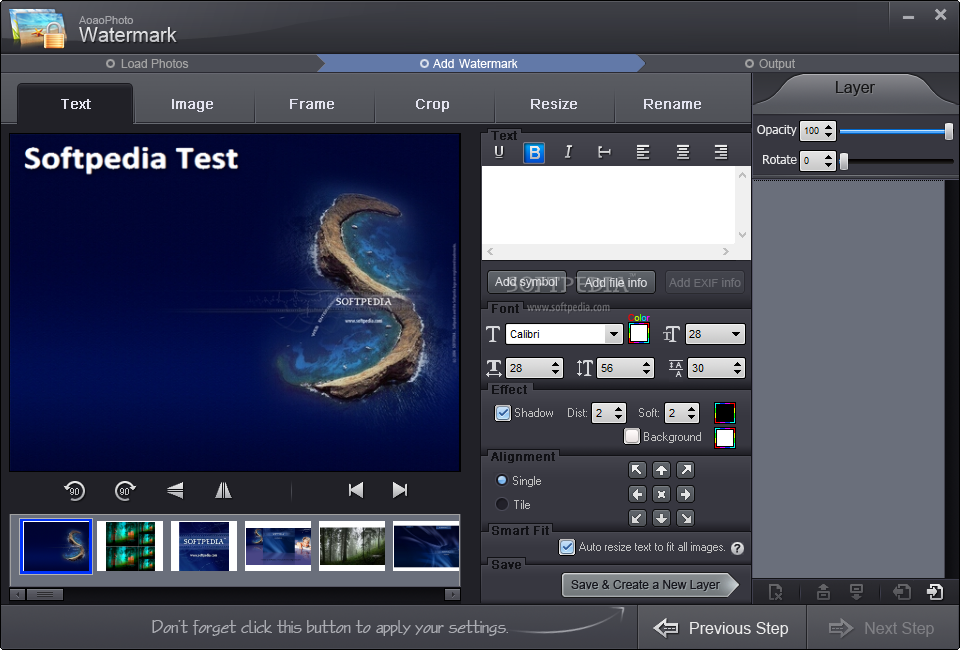This screenshot has width=960, height=650.
Task: Center-align the watermark text
Action: tap(683, 152)
